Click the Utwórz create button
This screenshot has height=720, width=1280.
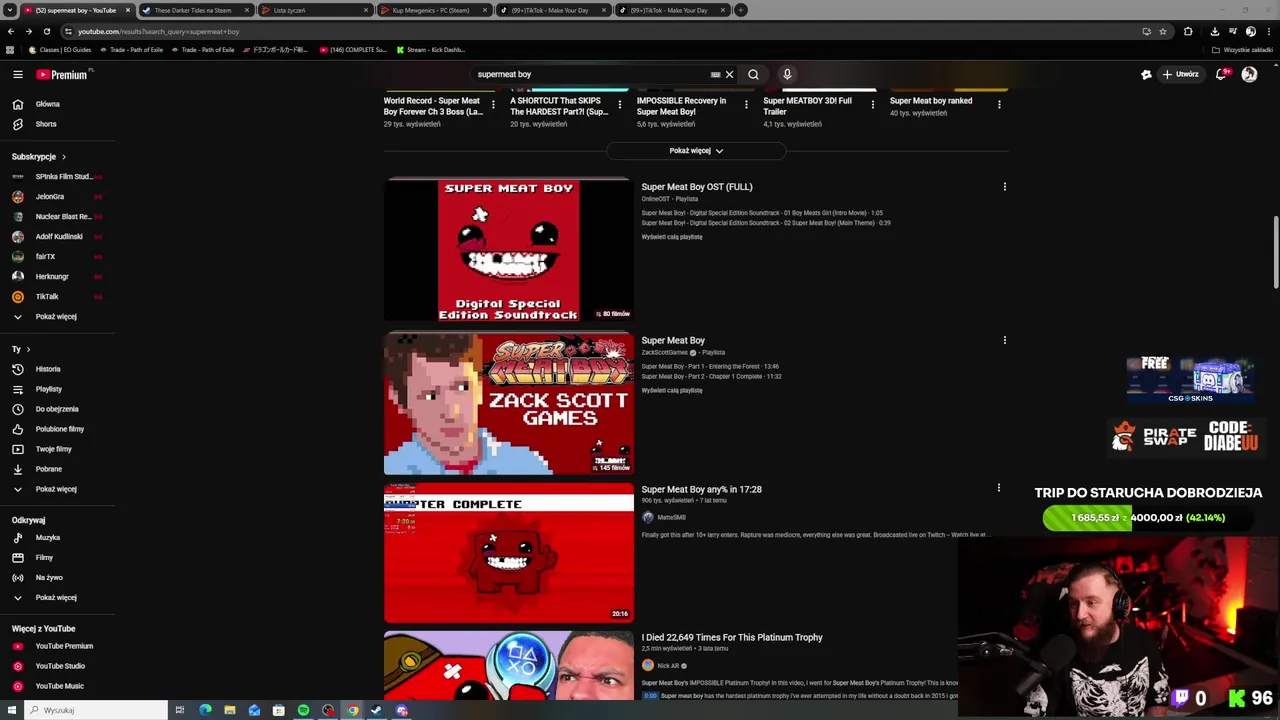[x=1180, y=74]
